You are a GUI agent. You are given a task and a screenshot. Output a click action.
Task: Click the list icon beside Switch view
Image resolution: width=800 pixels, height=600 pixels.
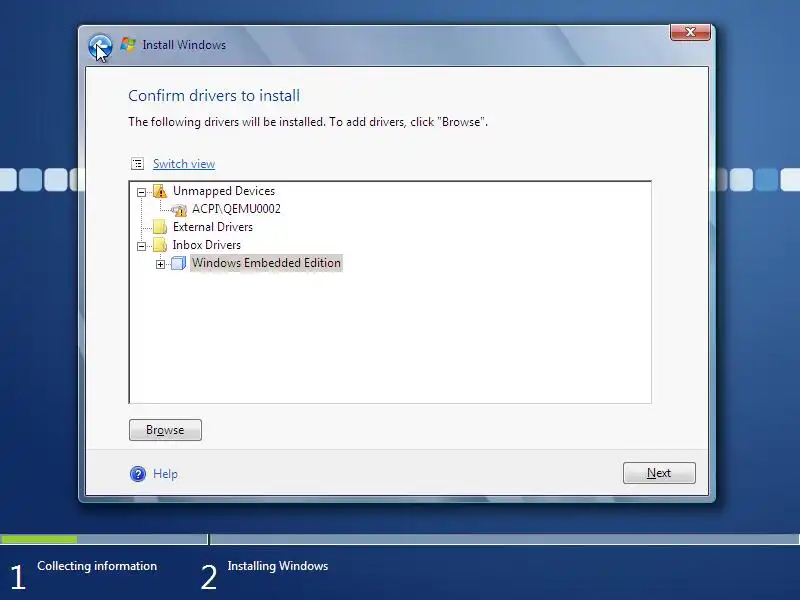coord(138,164)
